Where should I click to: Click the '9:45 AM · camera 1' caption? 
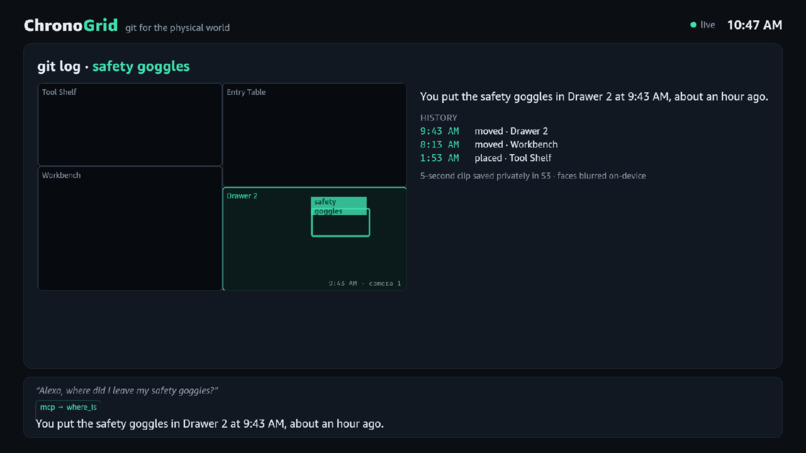[364, 283]
